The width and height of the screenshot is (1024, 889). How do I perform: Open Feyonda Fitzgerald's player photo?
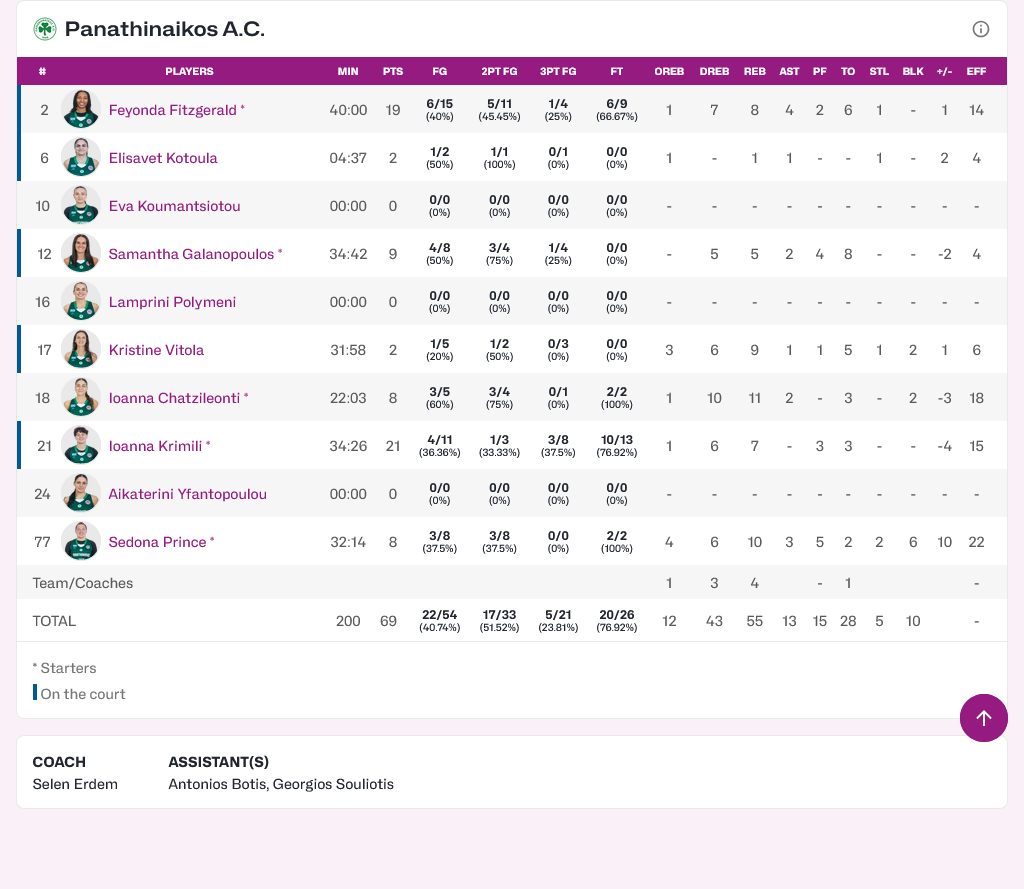click(x=81, y=110)
